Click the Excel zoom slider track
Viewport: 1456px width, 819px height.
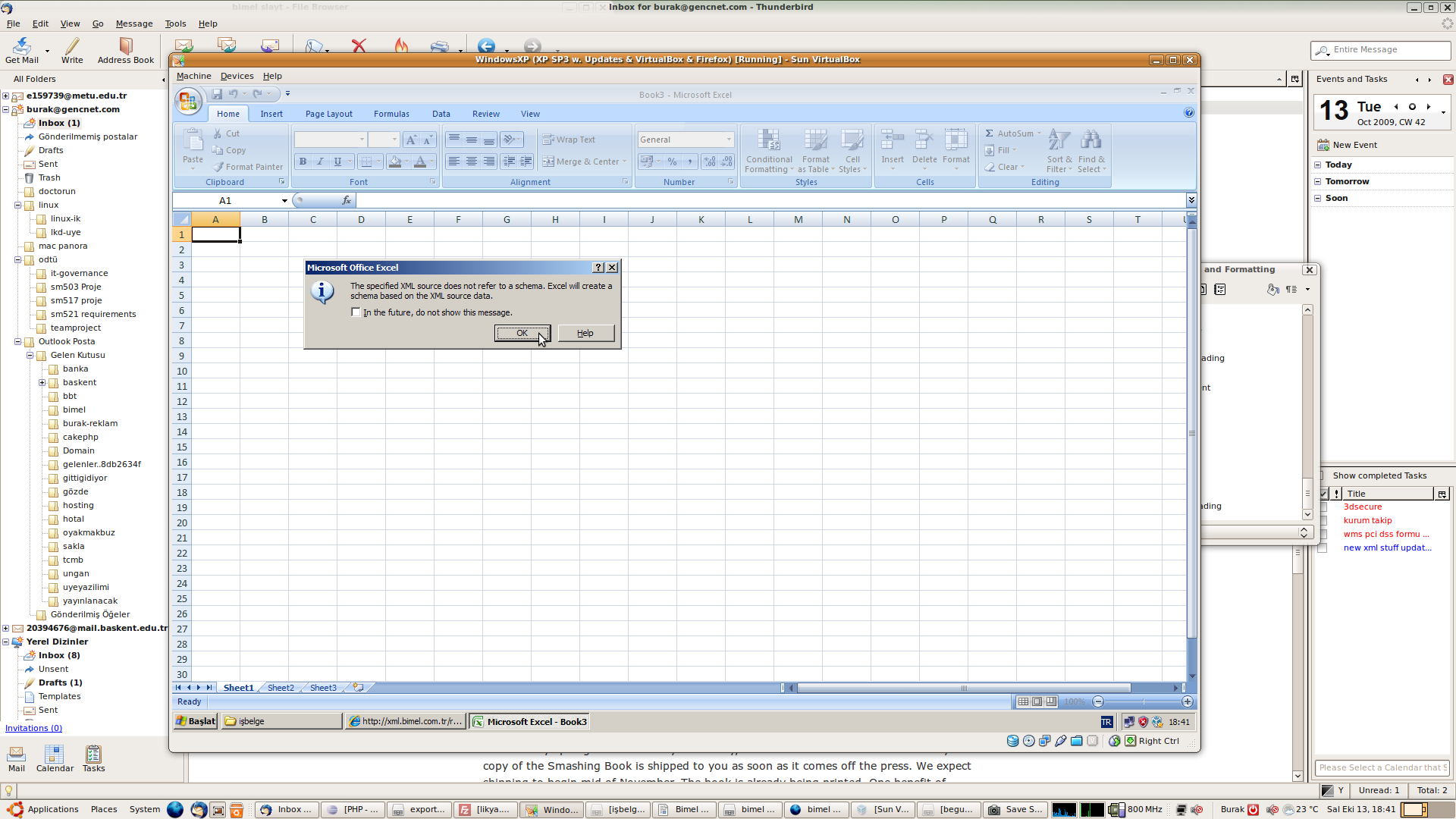[x=1143, y=702]
